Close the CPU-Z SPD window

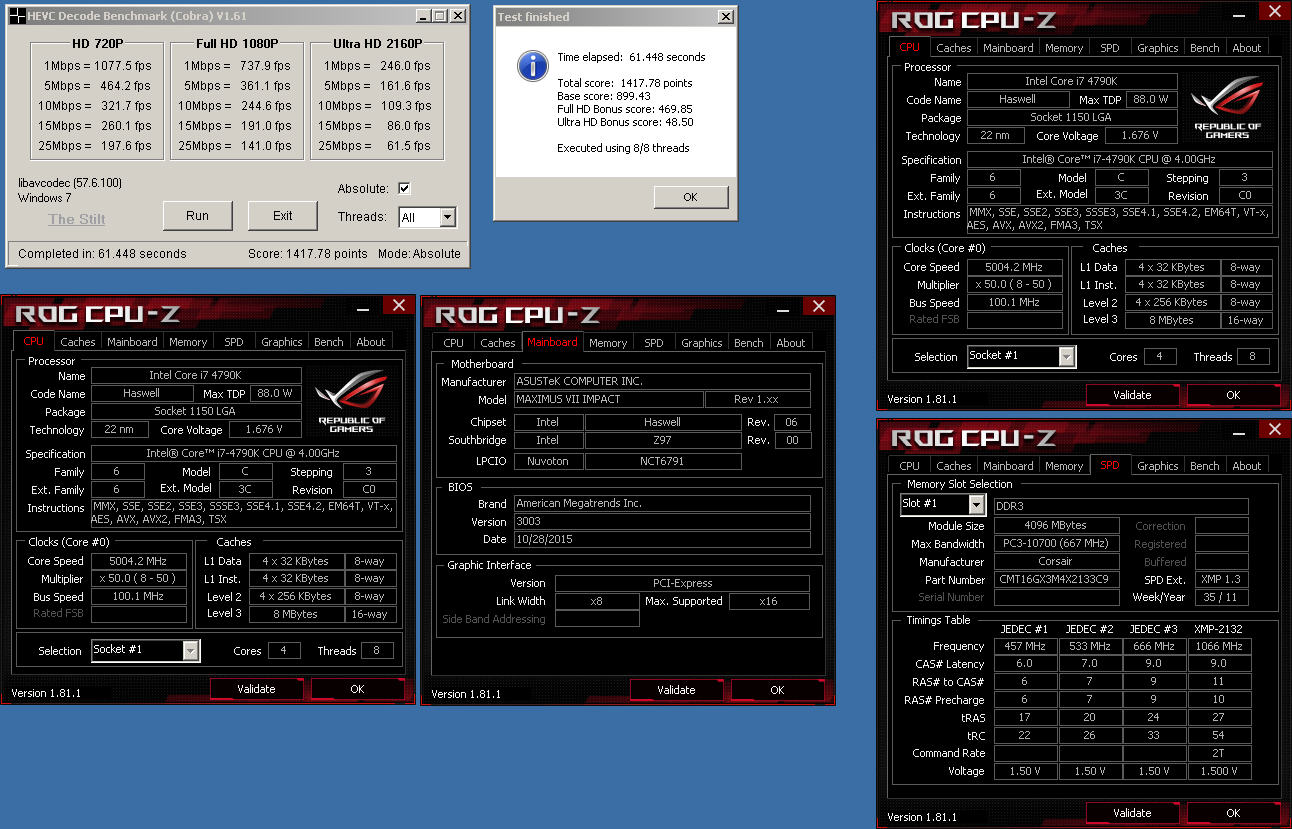(1273, 430)
